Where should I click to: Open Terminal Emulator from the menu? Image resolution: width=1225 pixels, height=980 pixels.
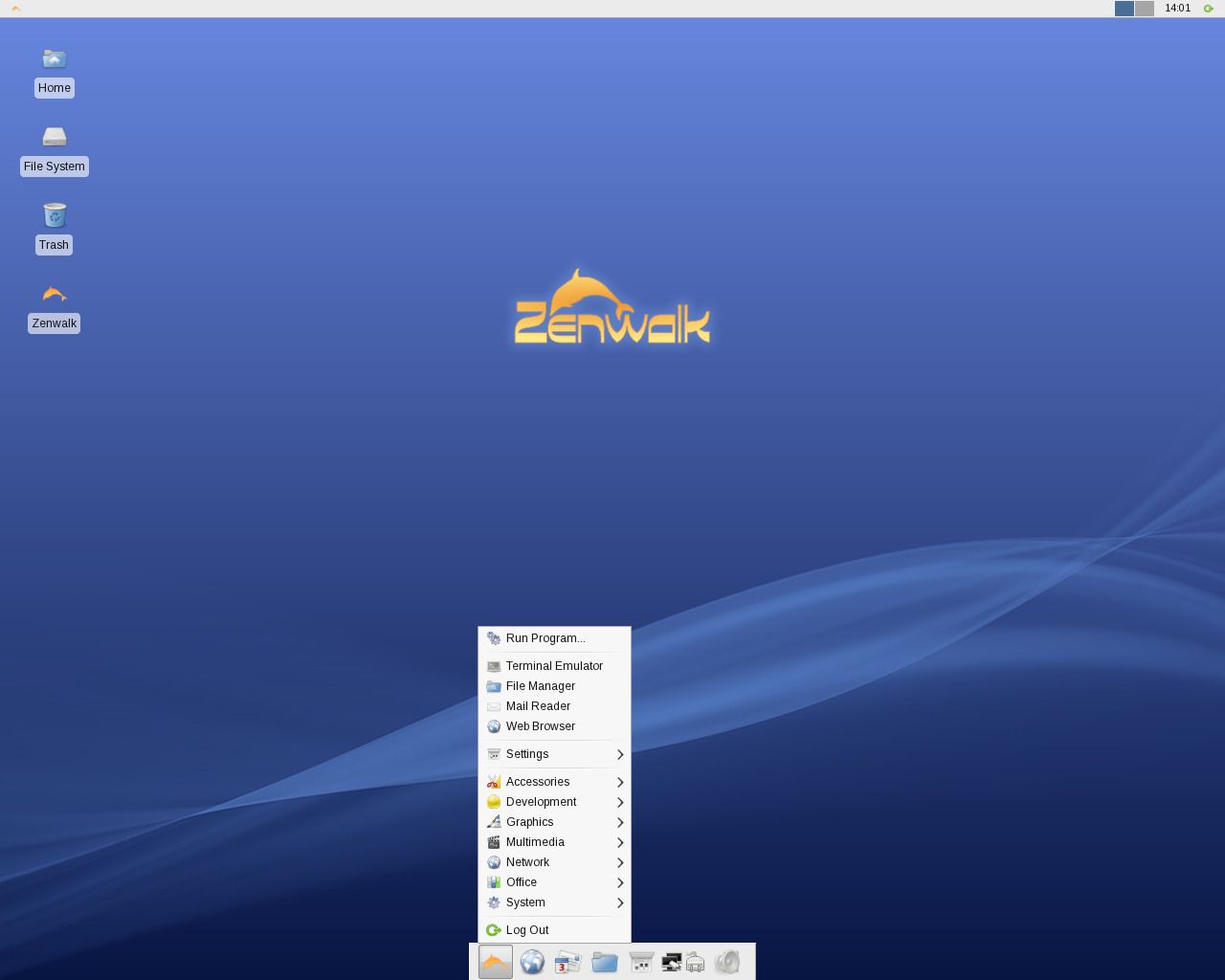554,665
